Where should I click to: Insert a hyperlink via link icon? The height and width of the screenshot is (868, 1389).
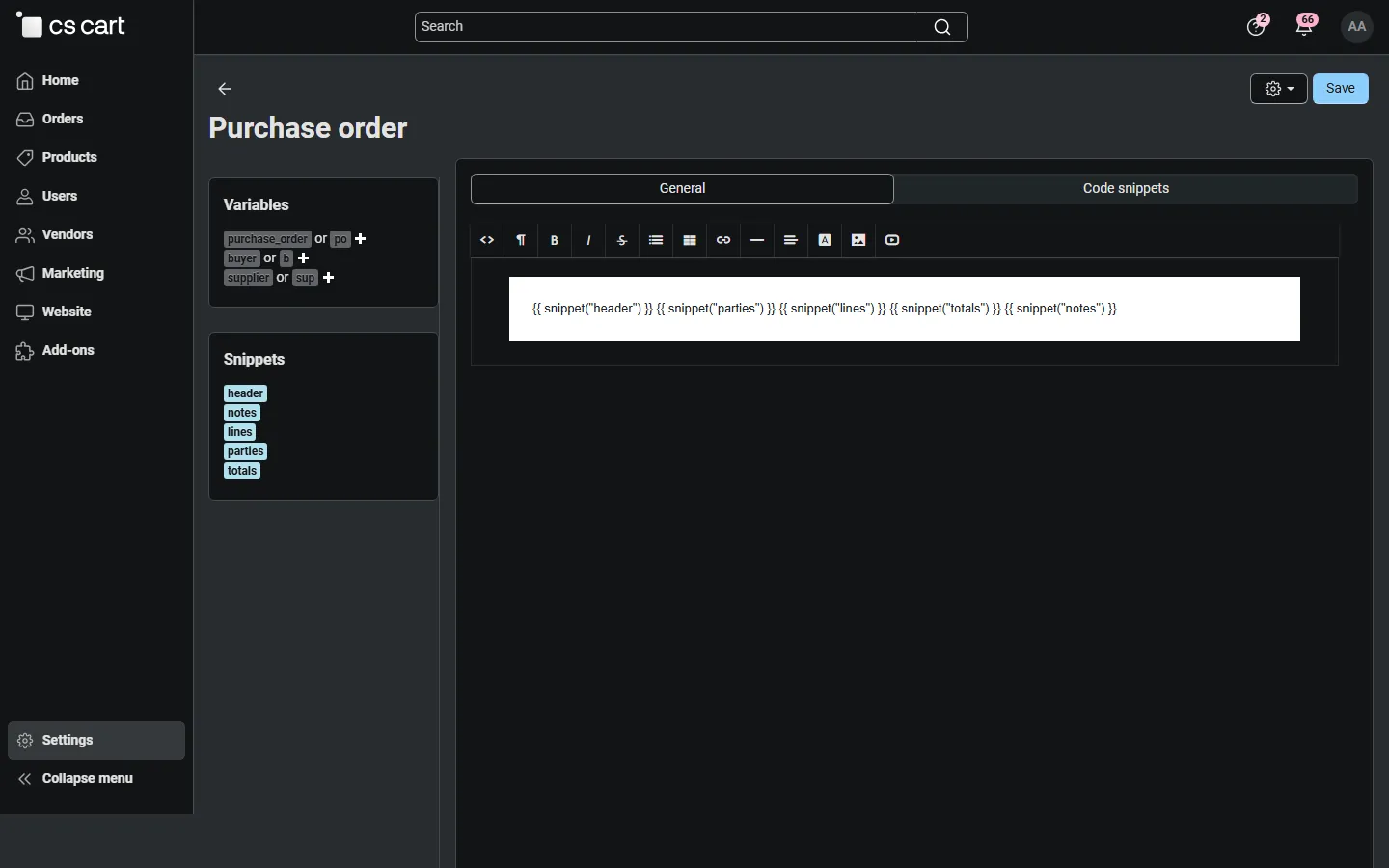(724, 240)
